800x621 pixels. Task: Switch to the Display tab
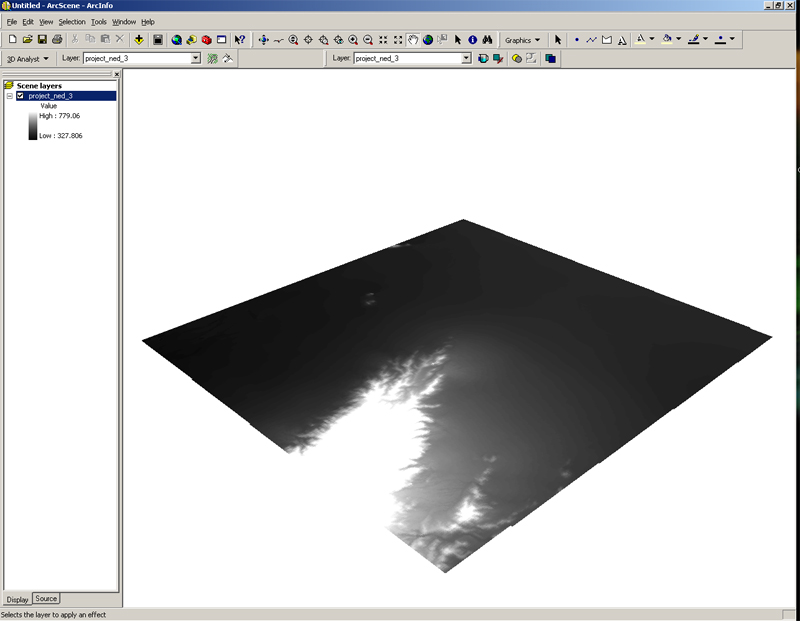[18, 599]
